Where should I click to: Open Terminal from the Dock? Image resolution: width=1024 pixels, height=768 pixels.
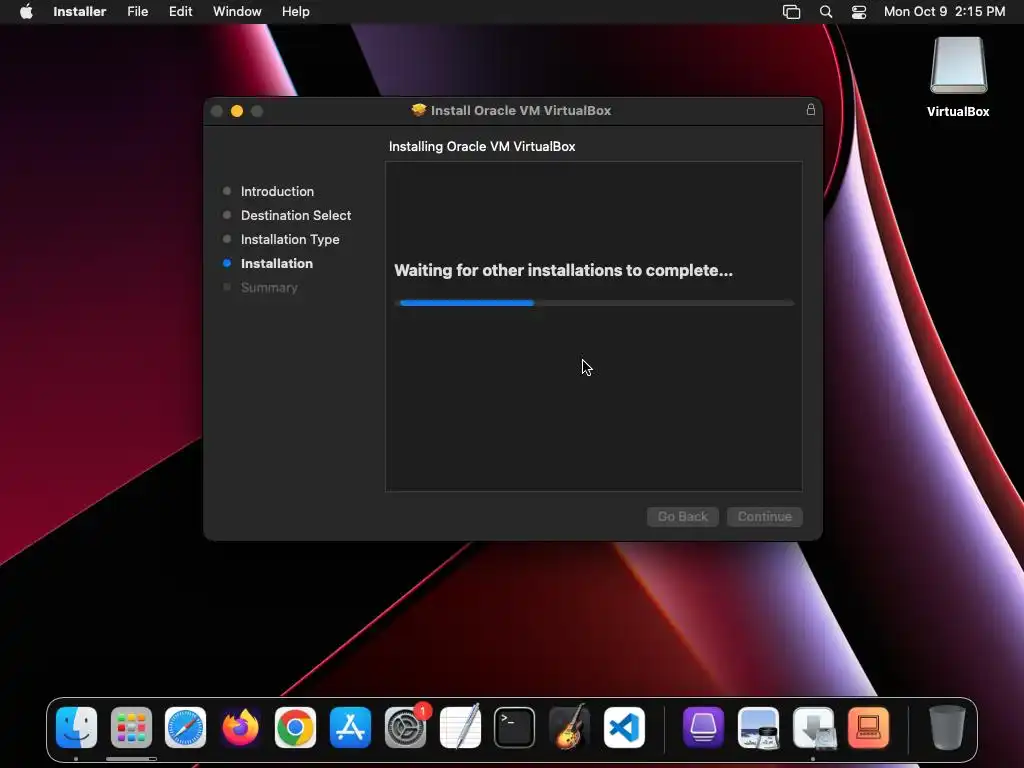[515, 728]
